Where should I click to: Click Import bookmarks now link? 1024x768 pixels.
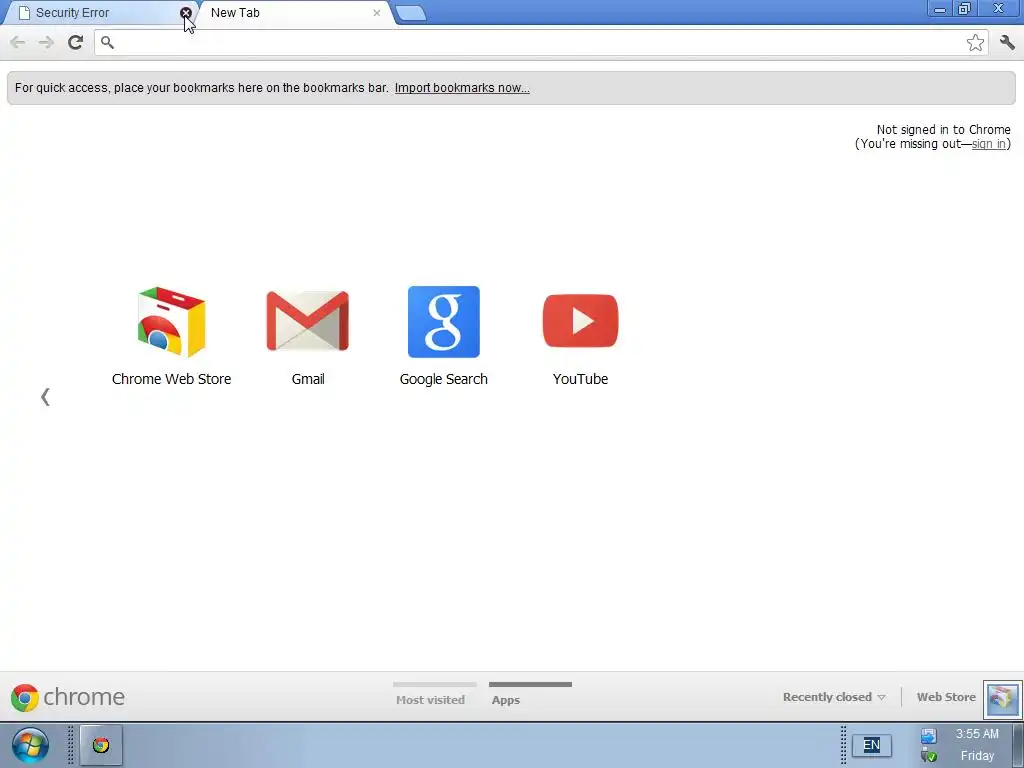[462, 88]
